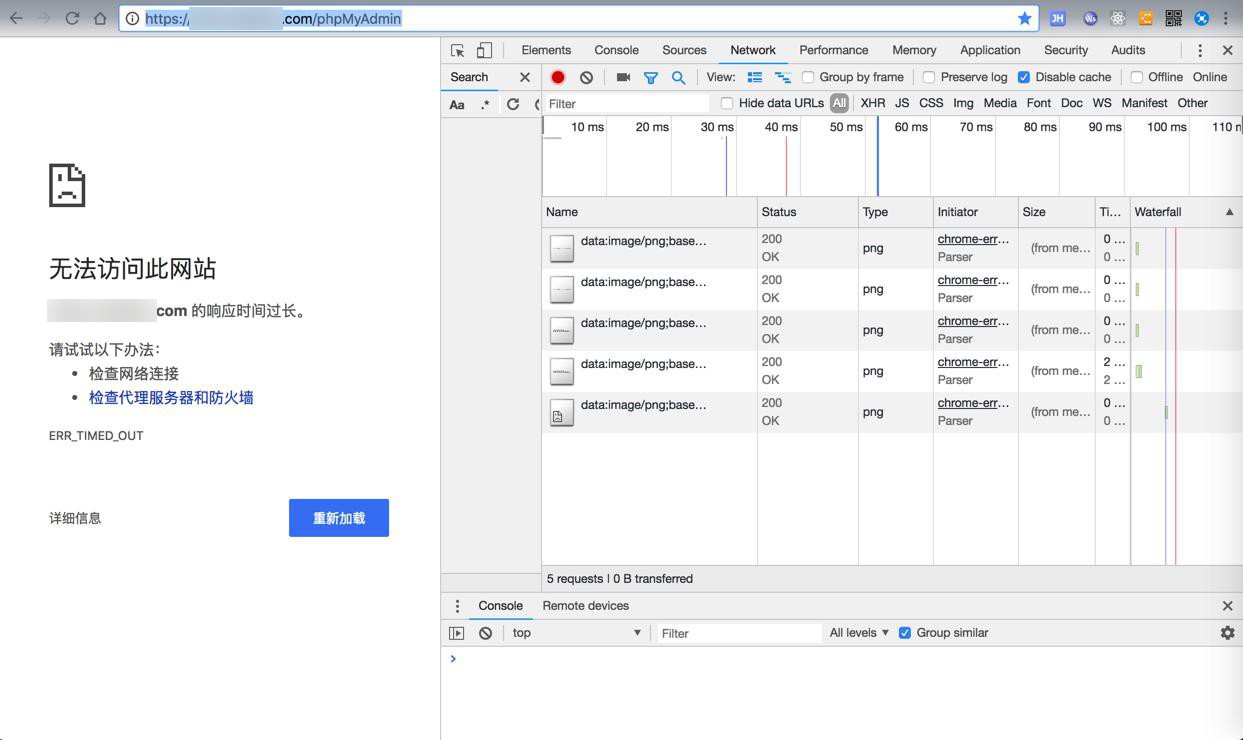Enable Group by frame checkbox
The width and height of the screenshot is (1243, 740).
808,77
